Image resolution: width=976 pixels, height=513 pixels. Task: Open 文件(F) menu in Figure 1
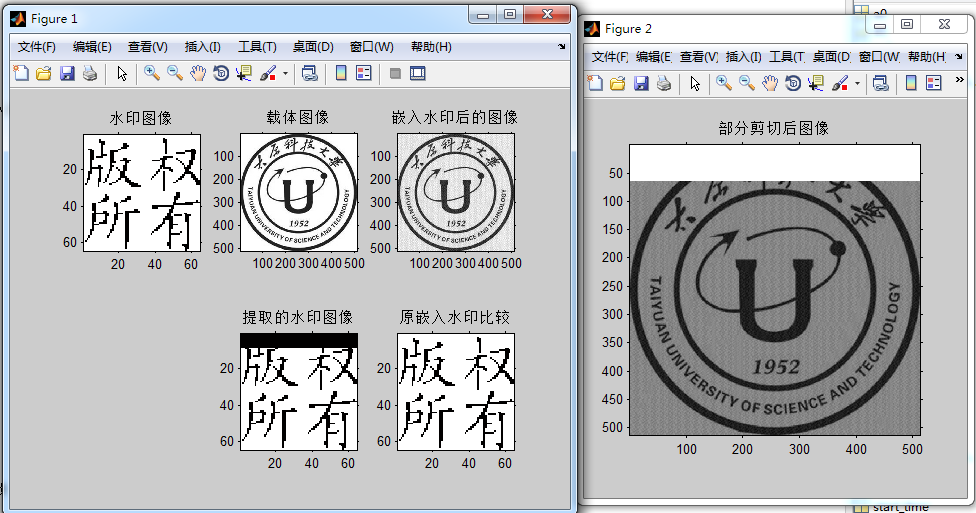tap(37, 47)
